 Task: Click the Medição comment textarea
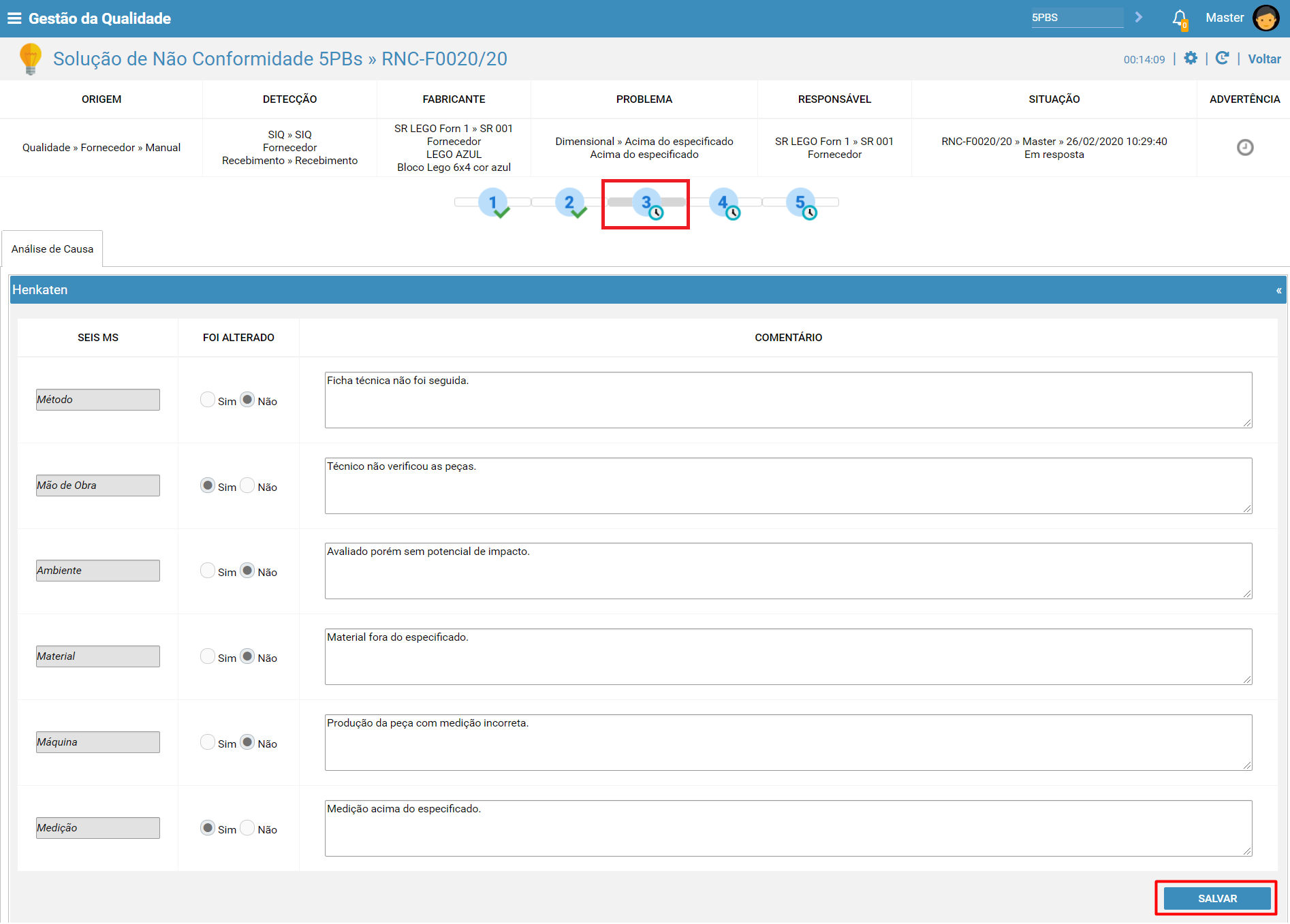[x=788, y=828]
